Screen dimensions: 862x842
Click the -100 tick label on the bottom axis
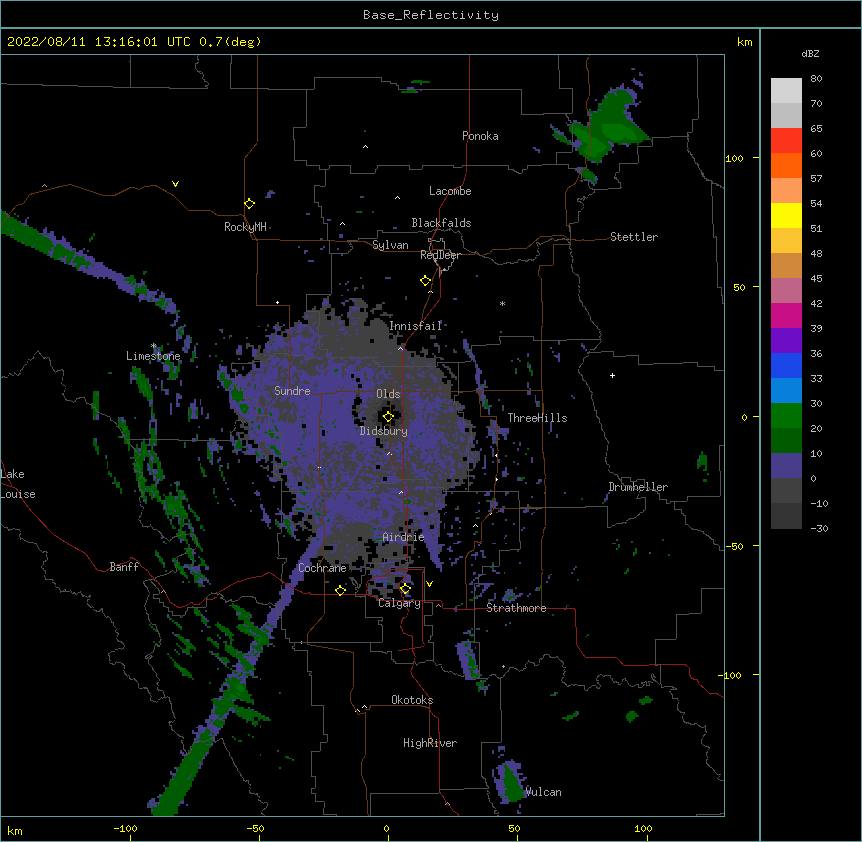pos(126,828)
